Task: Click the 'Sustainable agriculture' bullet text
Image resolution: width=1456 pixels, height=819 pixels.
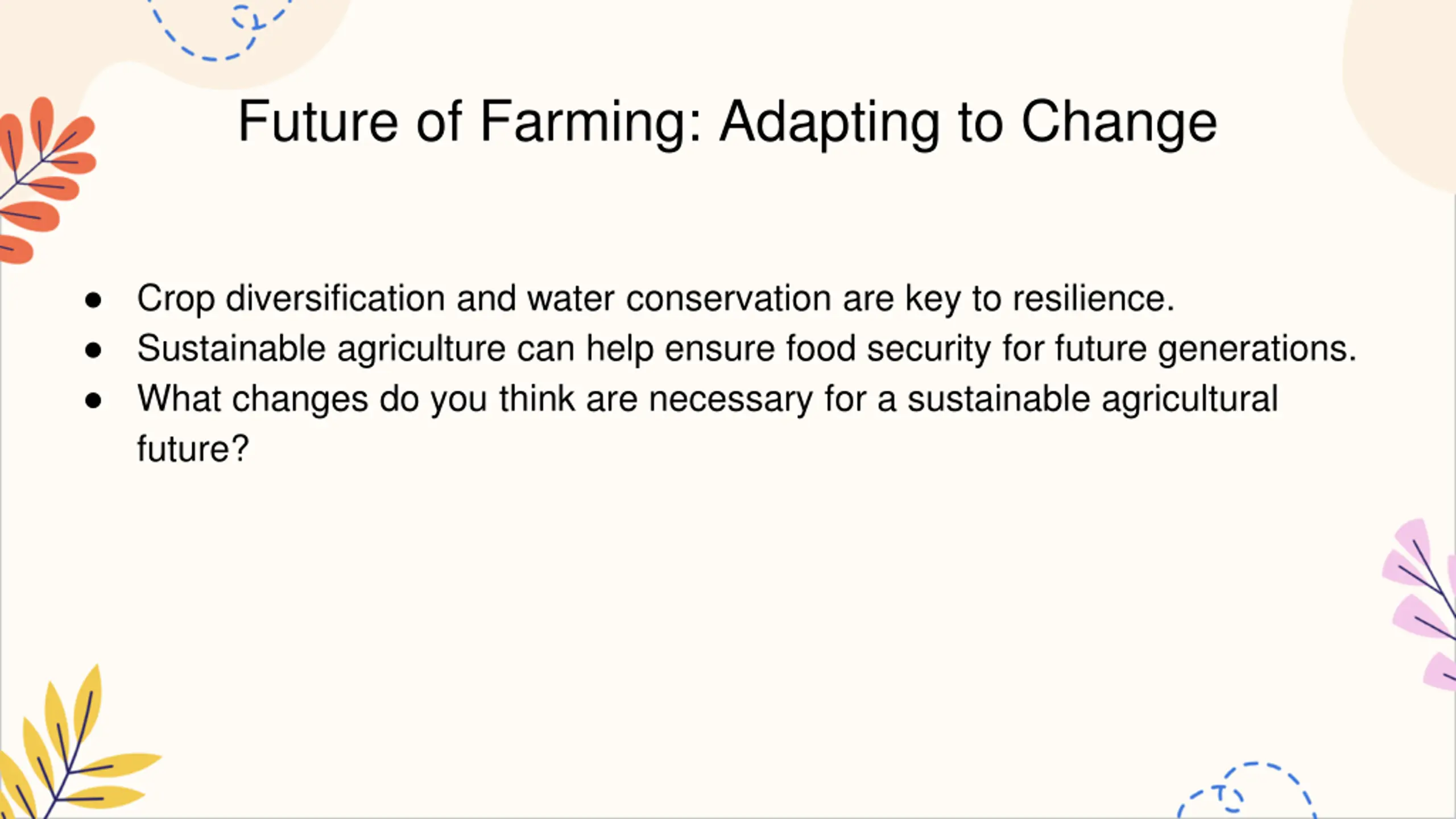Action: [747, 349]
